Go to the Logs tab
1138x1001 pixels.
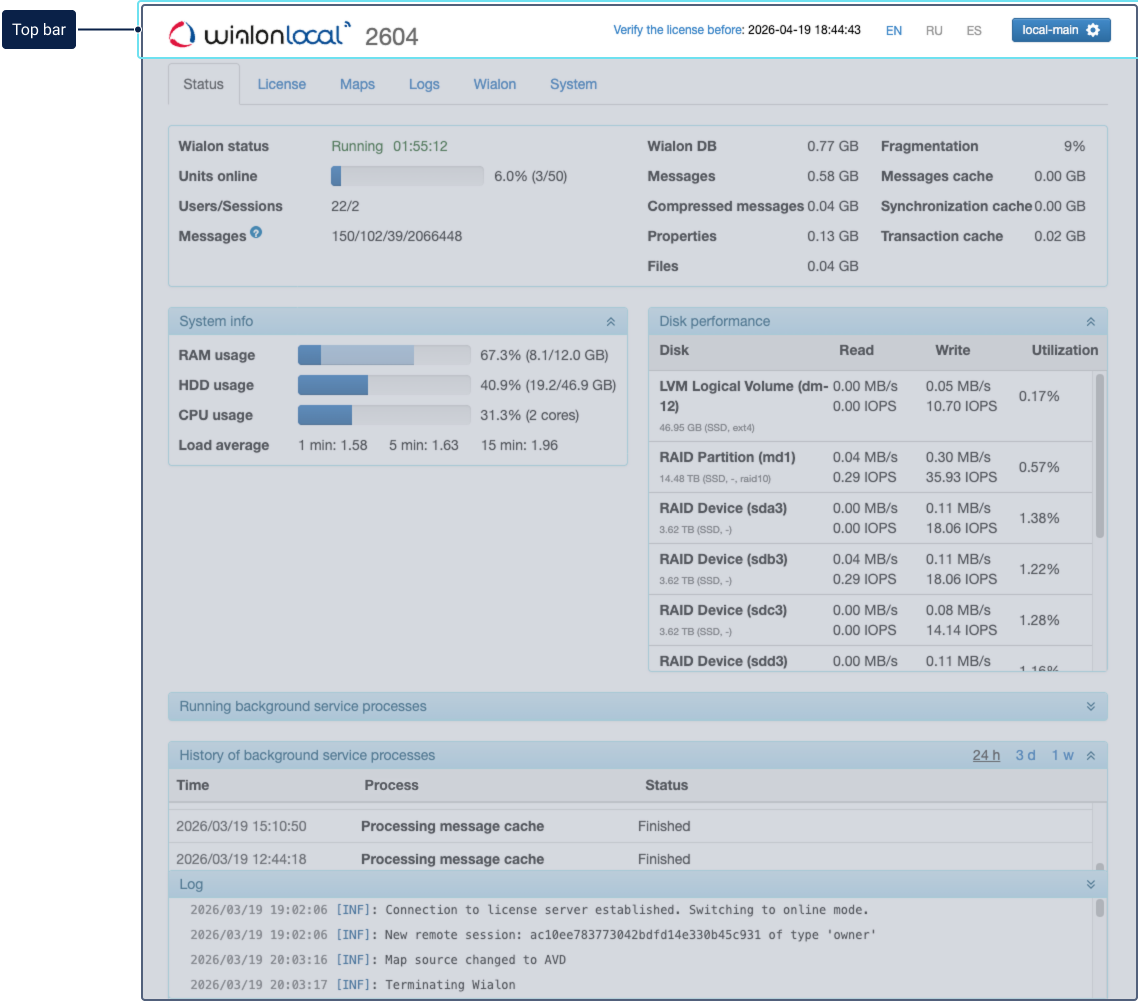click(424, 84)
